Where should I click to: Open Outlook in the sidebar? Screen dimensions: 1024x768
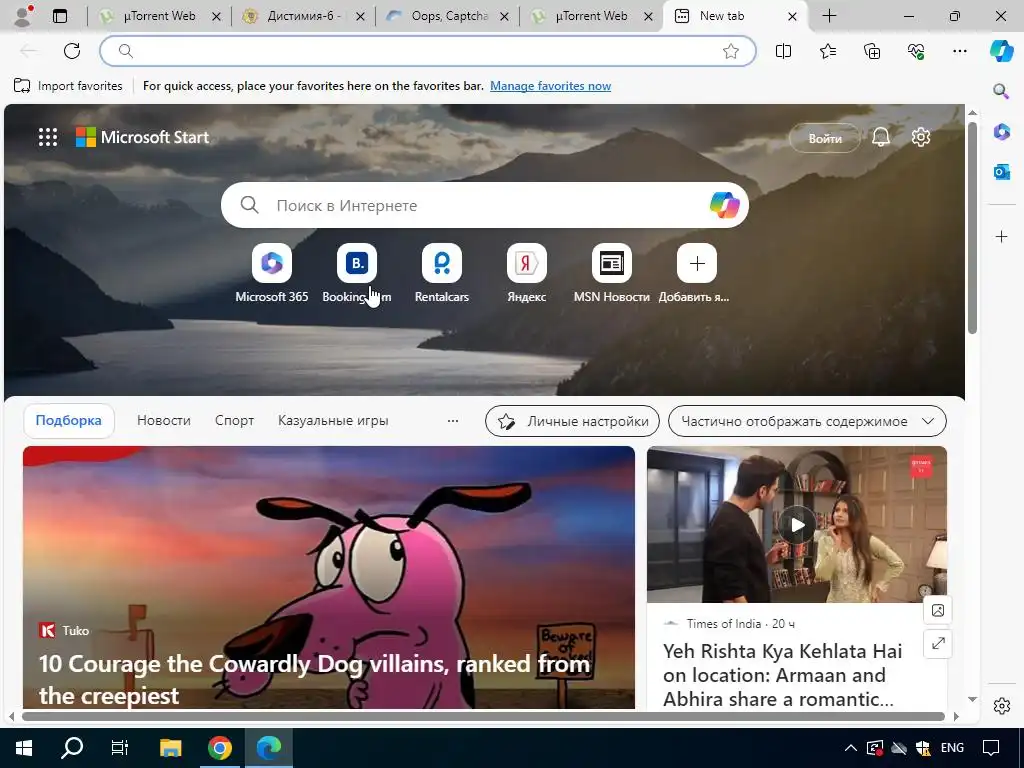point(1001,172)
